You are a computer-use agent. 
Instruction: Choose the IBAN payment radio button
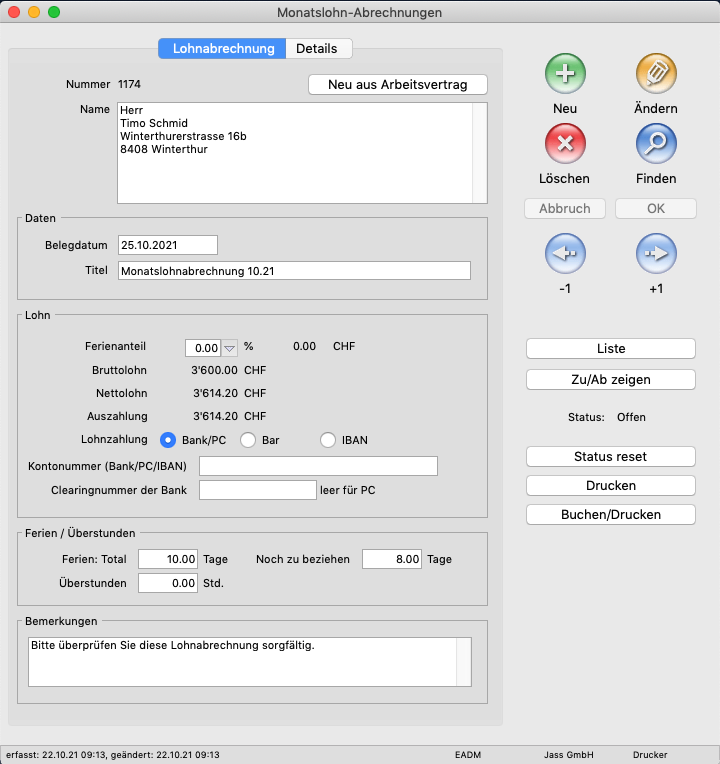pyautogui.click(x=328, y=440)
